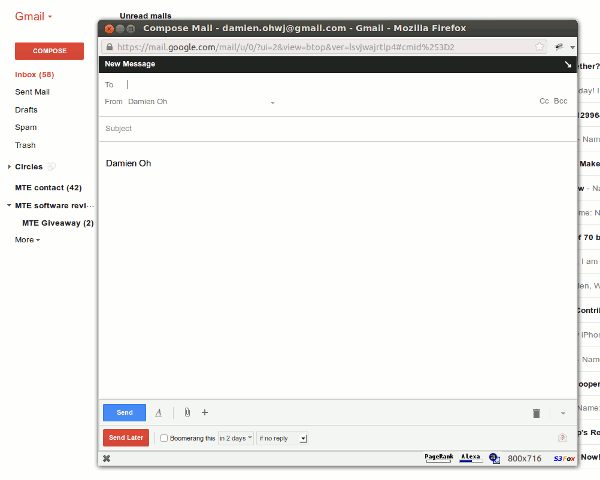
Task: Close the Compose Mail Firefox window
Action: [x=109, y=29]
